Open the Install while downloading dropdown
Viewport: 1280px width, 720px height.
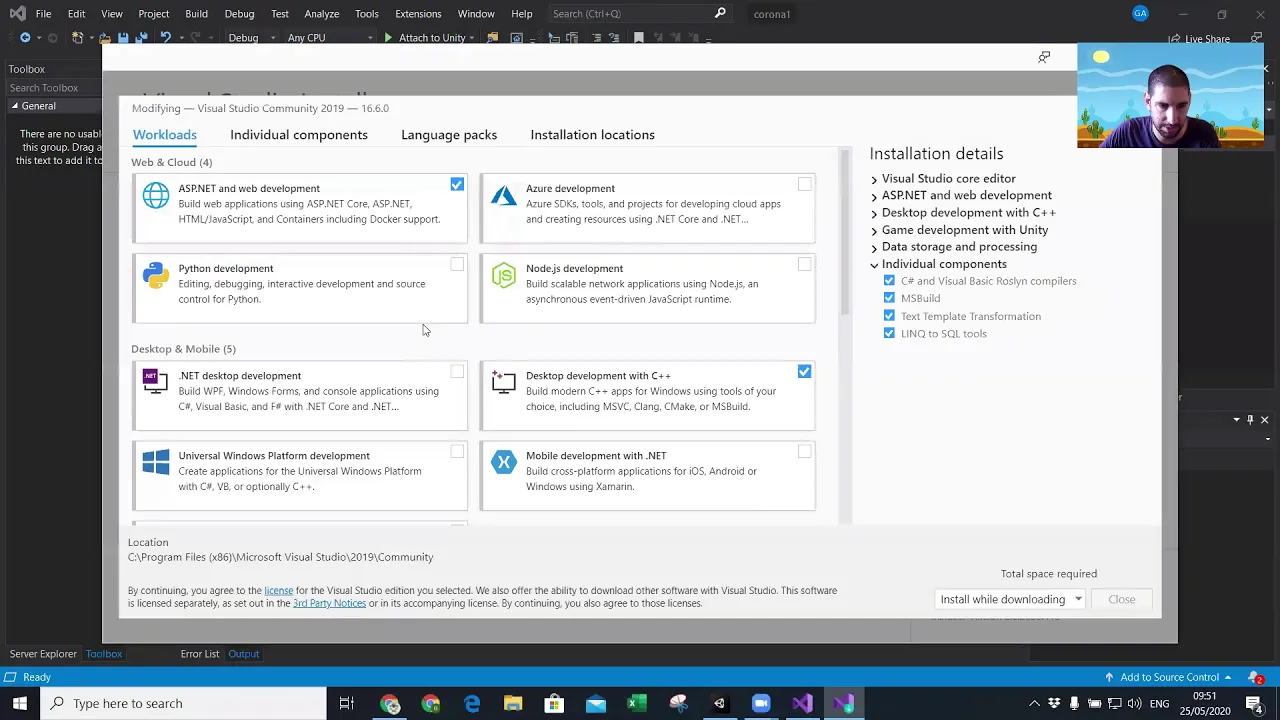tap(1011, 599)
